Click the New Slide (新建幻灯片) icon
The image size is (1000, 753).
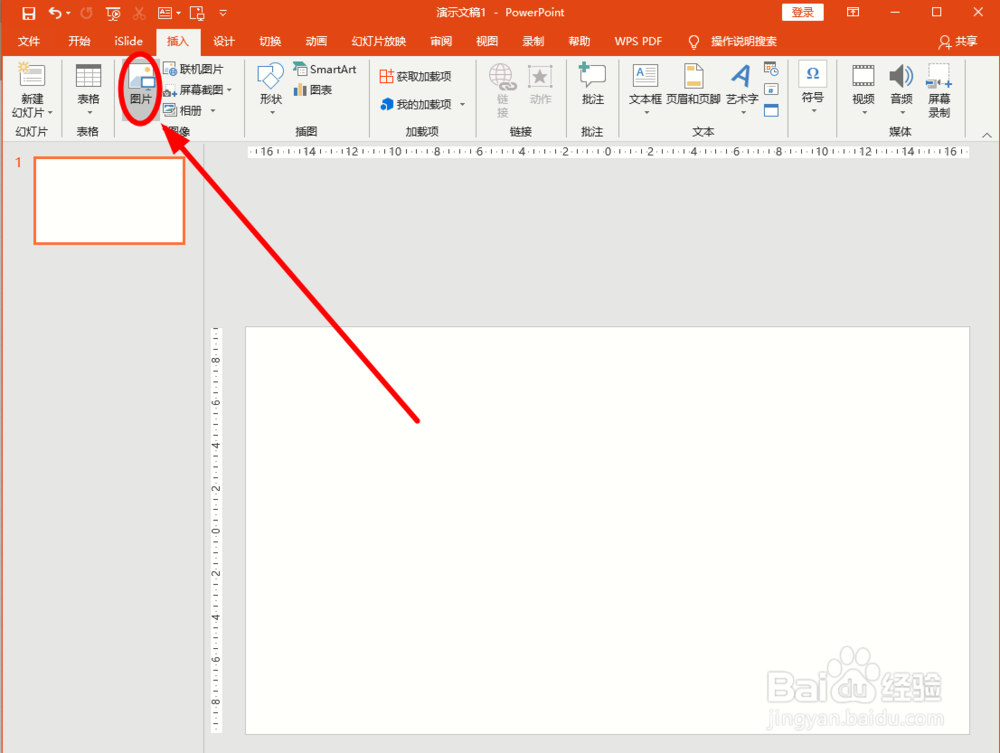[31, 76]
